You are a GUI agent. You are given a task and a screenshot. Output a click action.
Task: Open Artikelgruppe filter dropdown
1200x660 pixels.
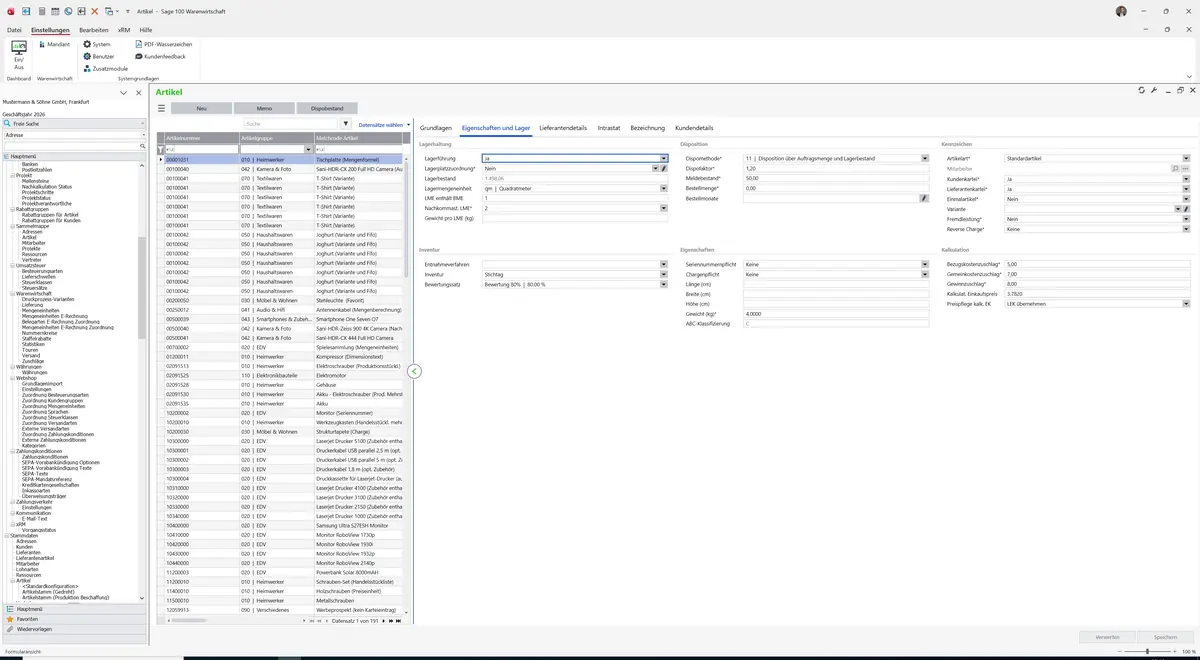(x=306, y=149)
